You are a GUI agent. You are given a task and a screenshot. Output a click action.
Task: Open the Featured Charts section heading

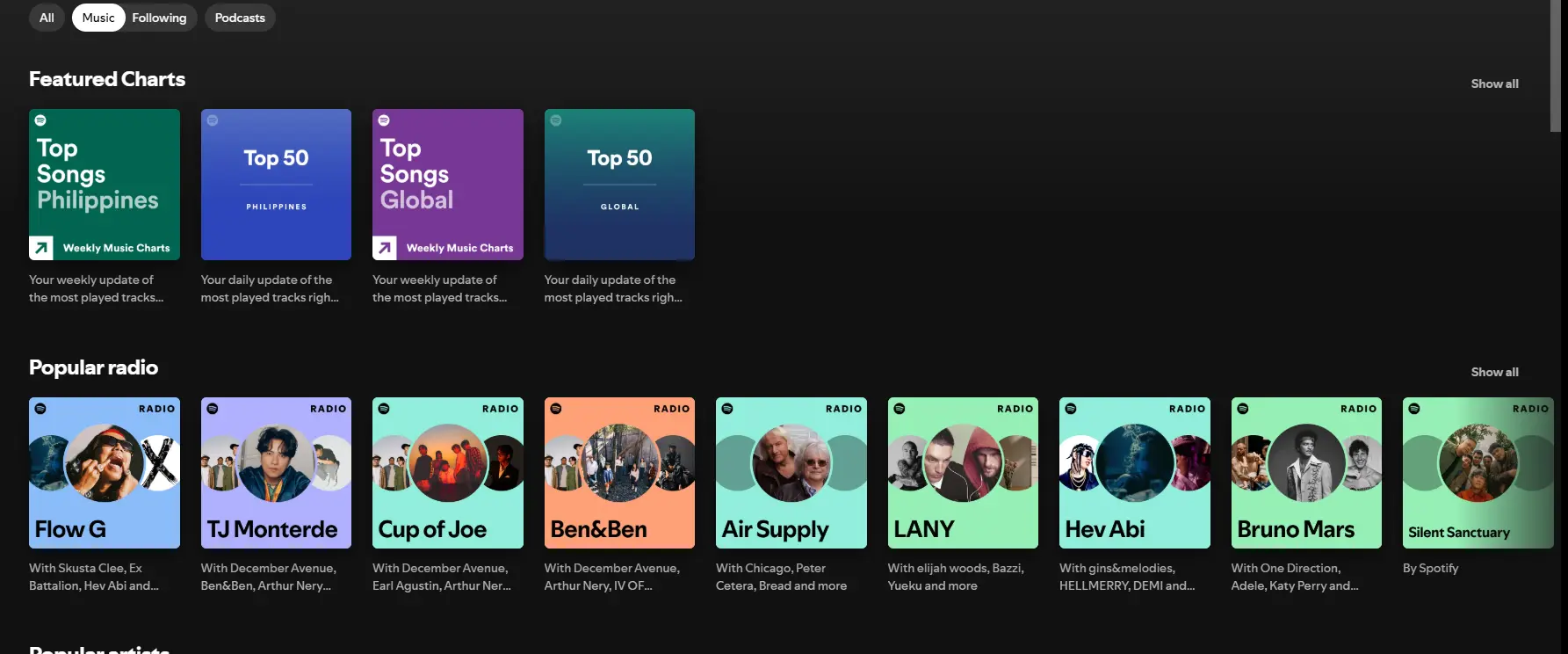click(x=107, y=79)
